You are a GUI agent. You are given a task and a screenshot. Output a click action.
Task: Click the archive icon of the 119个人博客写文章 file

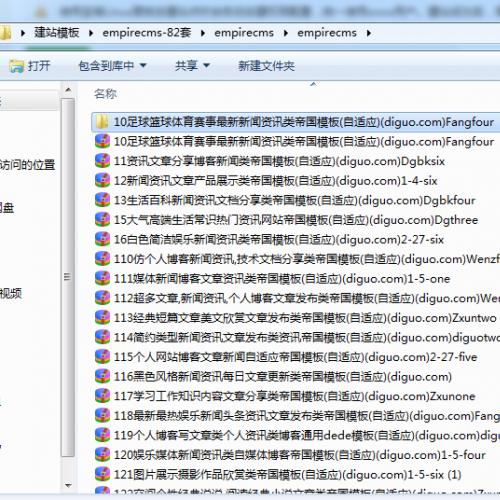click(x=102, y=435)
